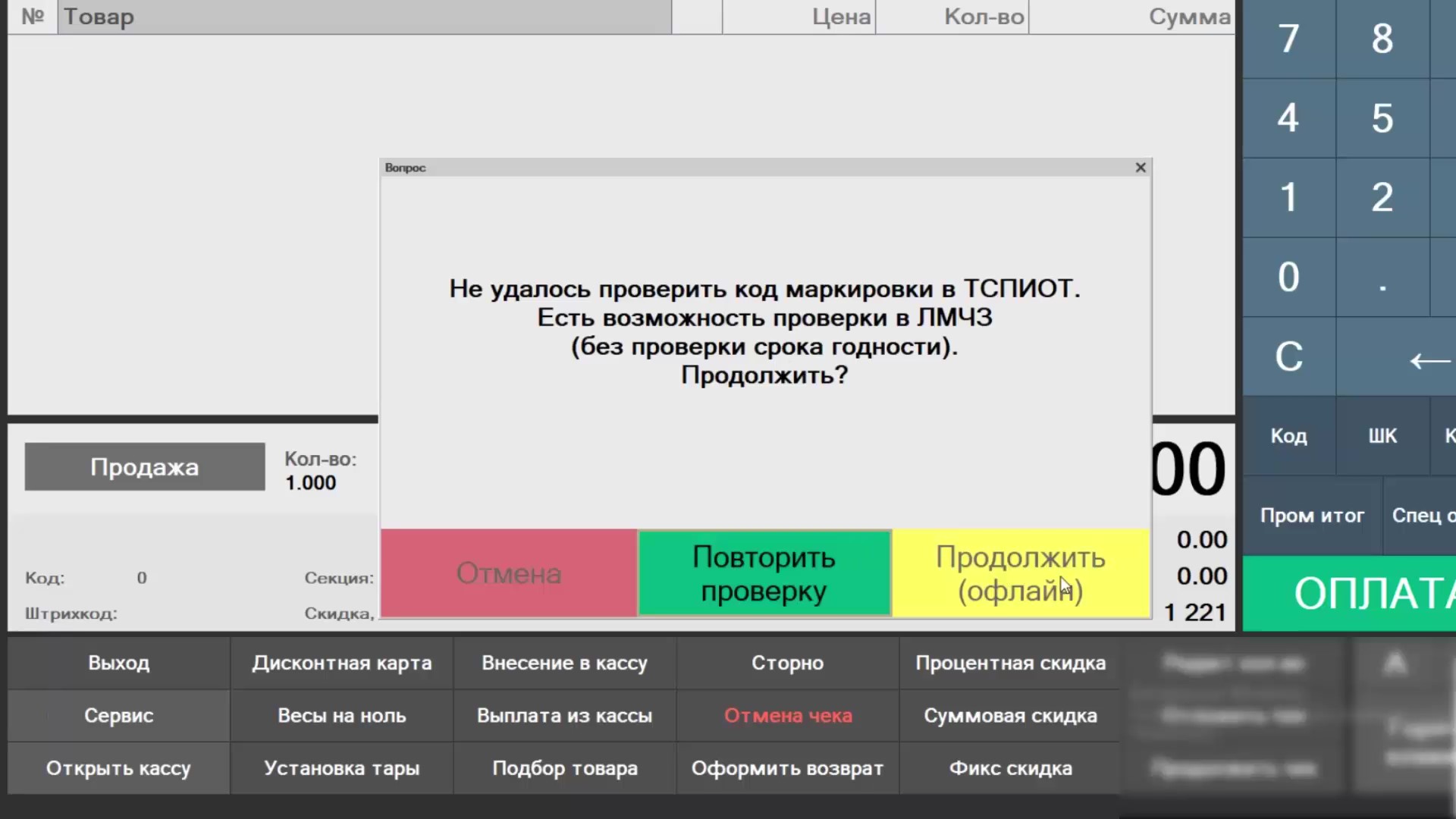Close the Вопрос dialog with X
The image size is (1456, 819).
click(1141, 168)
